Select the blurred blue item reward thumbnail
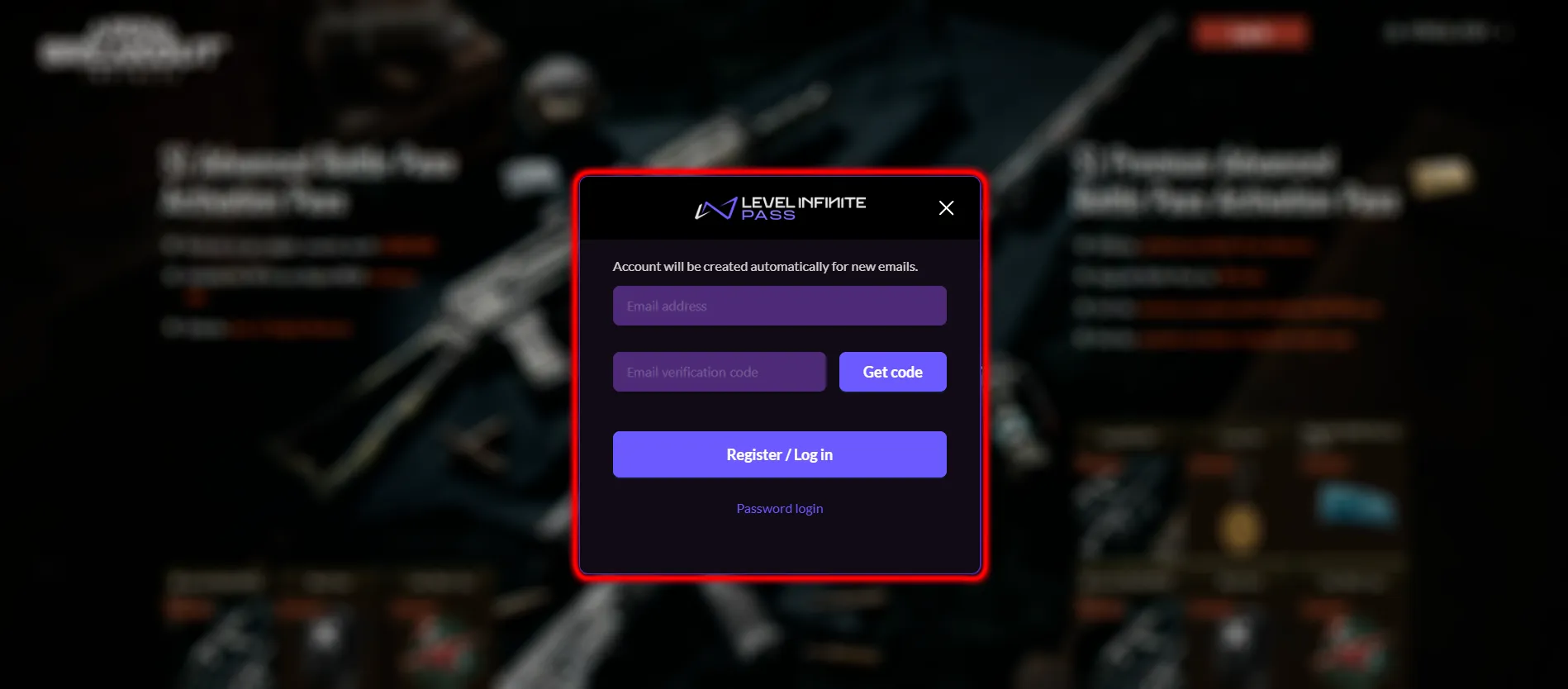Viewport: 1568px width, 689px height. point(1355,506)
